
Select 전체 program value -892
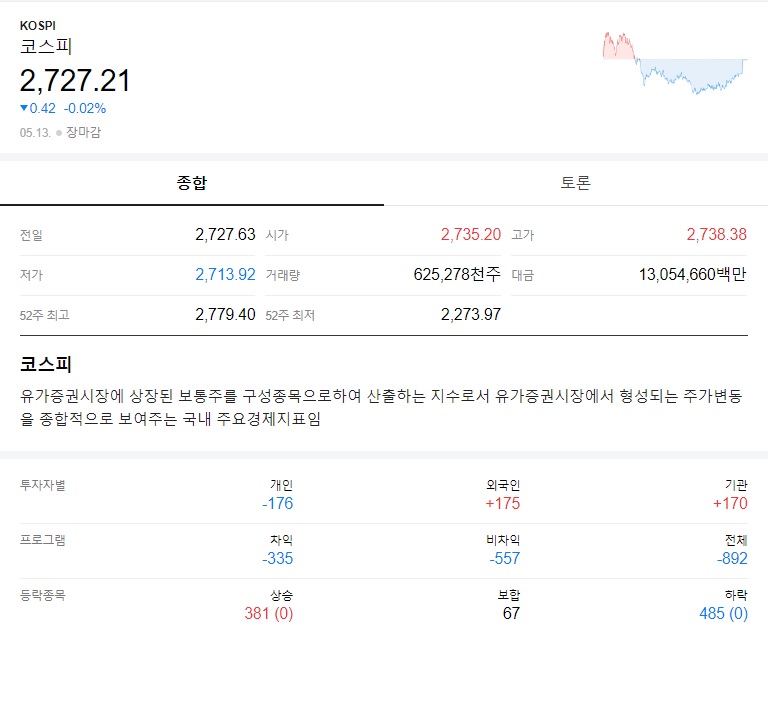pyautogui.click(x=732, y=558)
